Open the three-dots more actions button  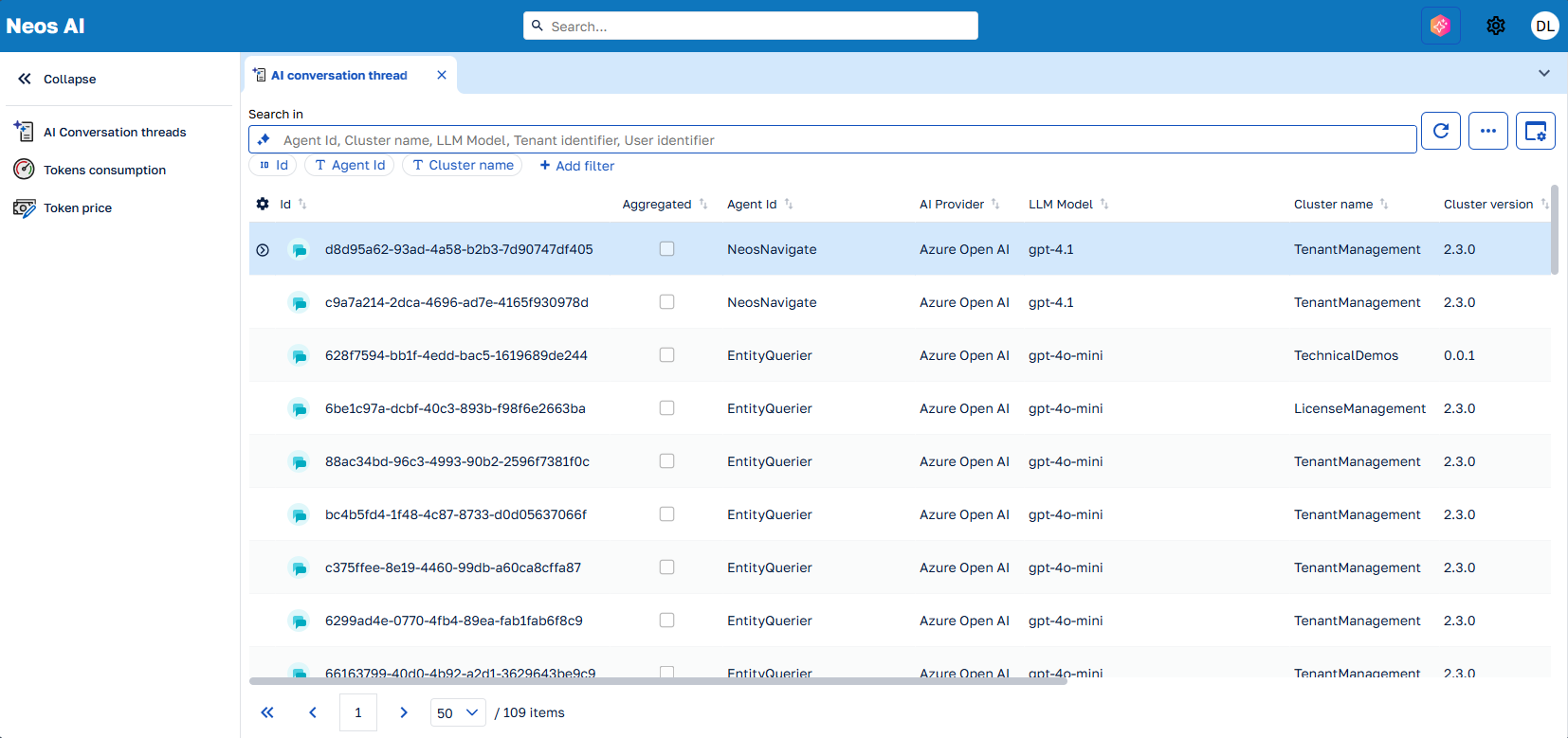click(x=1488, y=131)
